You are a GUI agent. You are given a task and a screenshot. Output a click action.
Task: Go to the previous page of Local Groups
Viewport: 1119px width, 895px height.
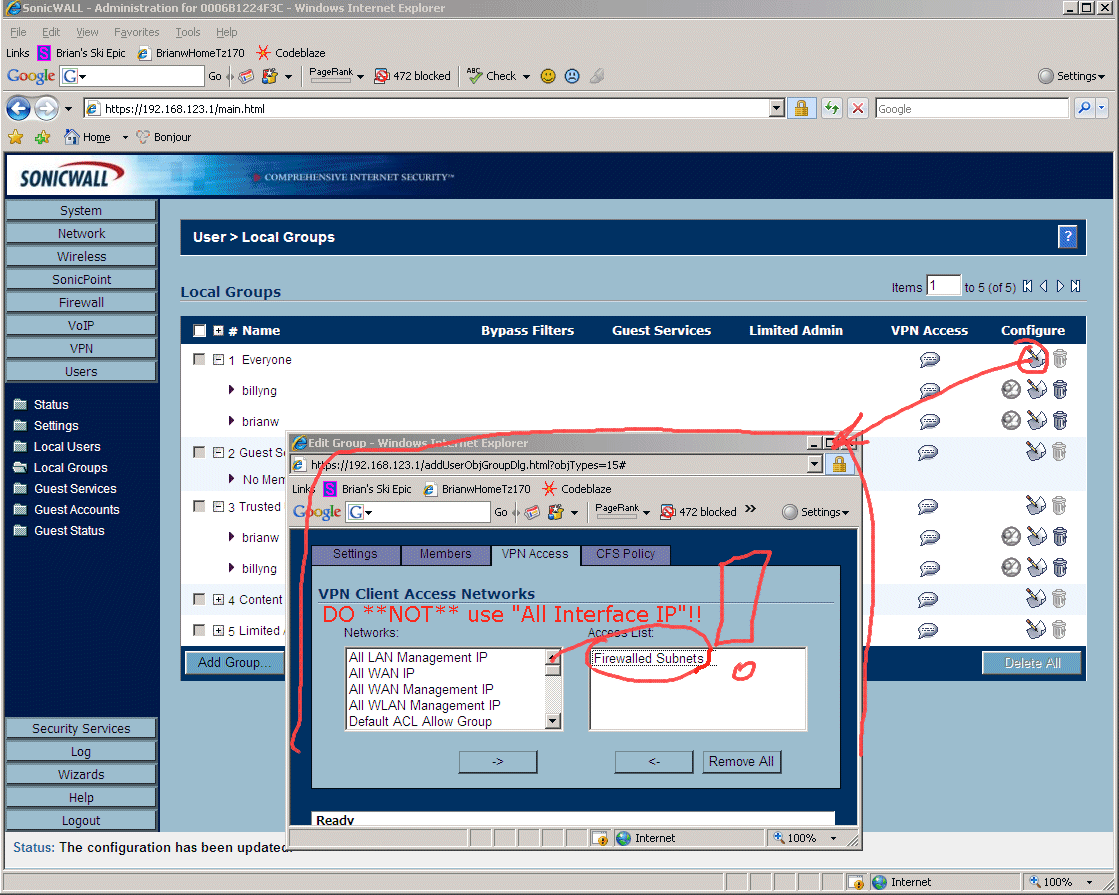coord(1043,286)
